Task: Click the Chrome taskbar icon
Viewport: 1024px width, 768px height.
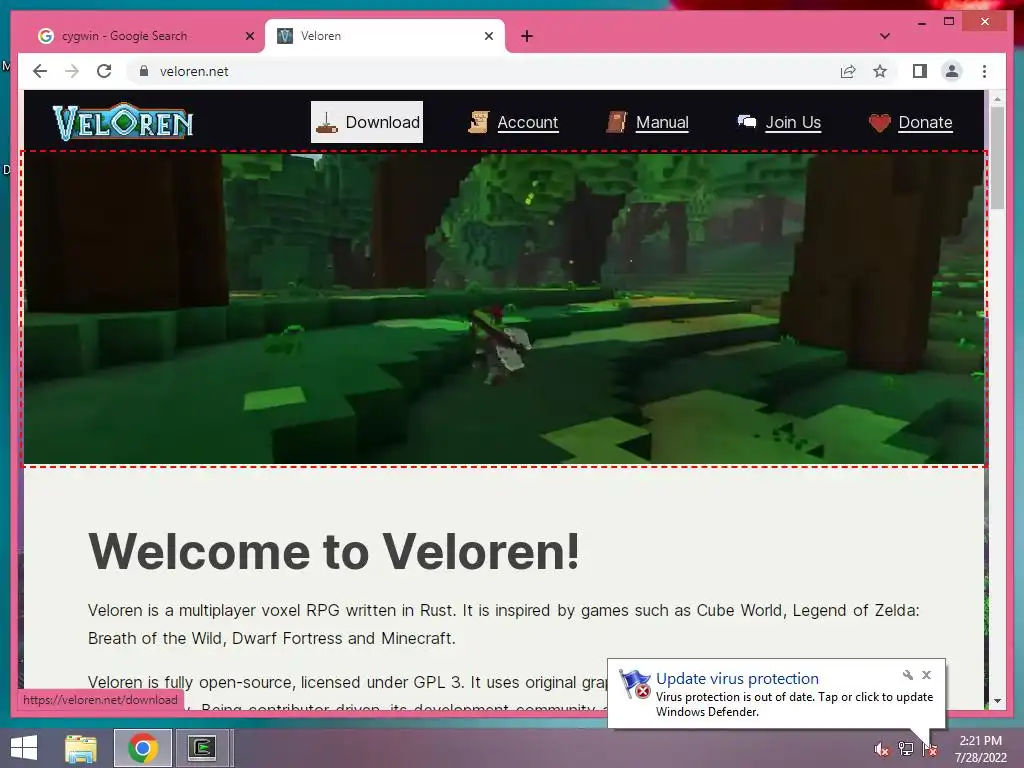Action: coord(143,748)
